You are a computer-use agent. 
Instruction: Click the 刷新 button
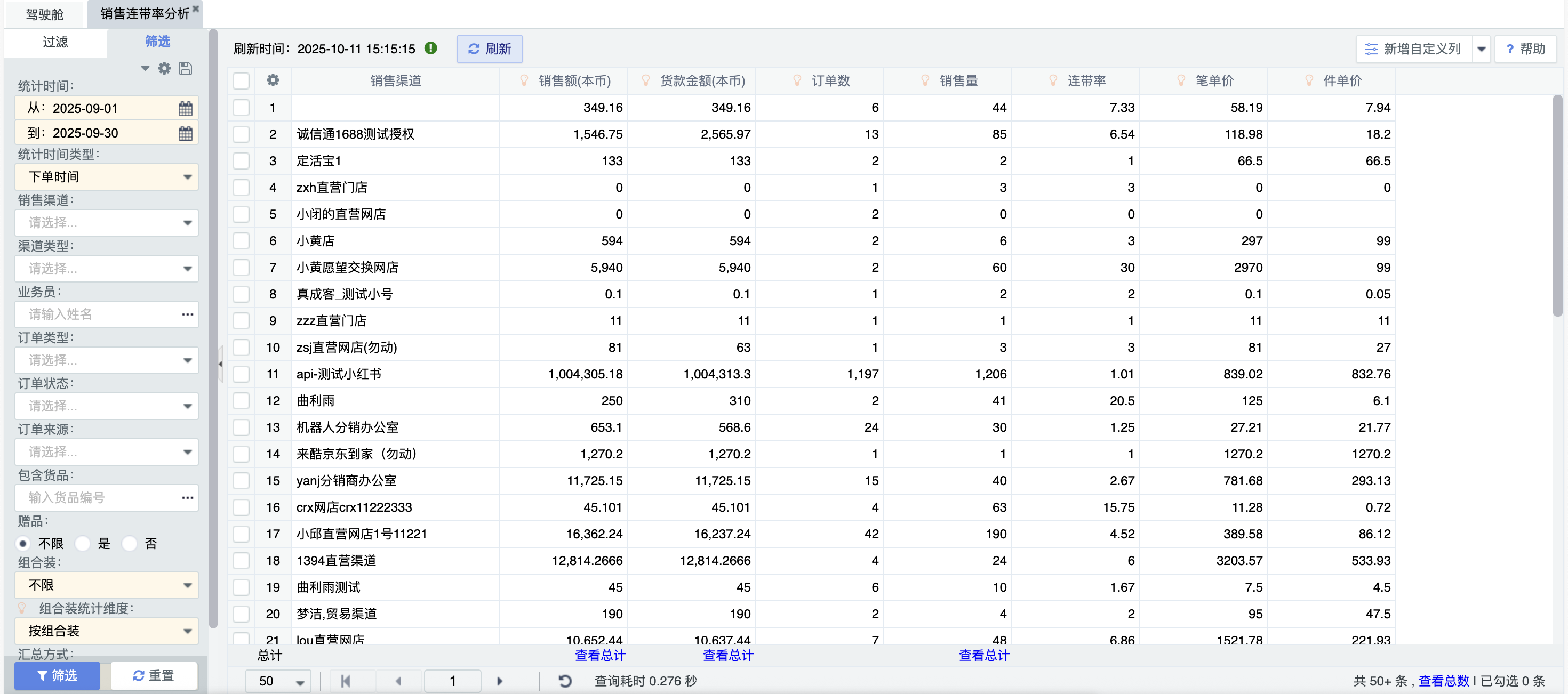tap(490, 49)
